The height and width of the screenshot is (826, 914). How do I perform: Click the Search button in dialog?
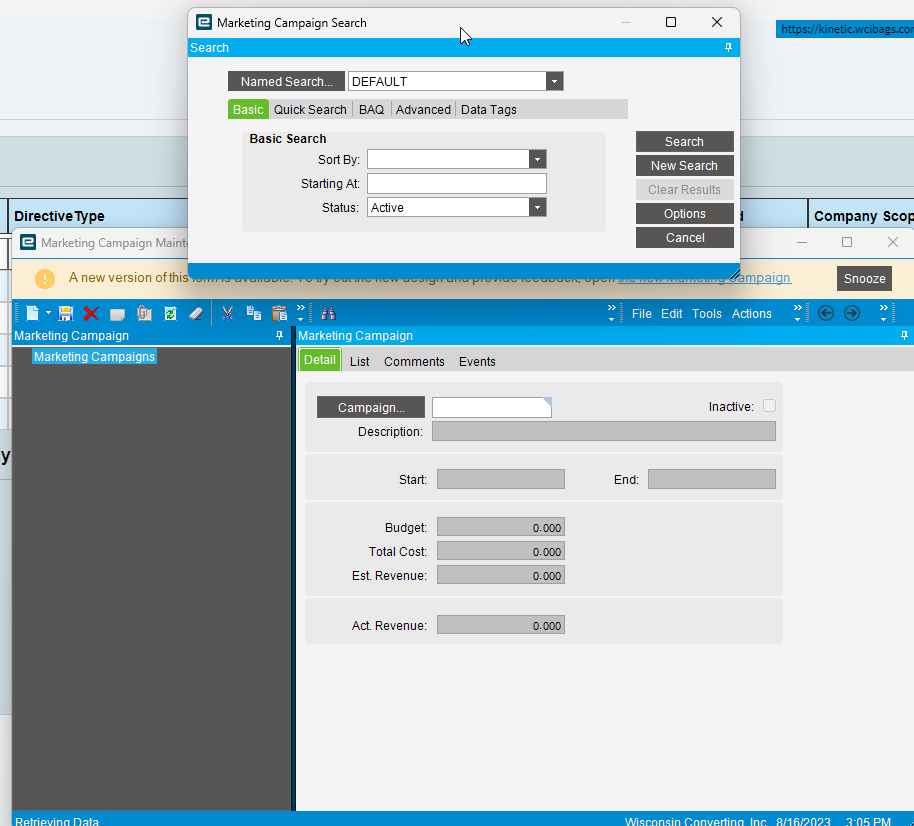pyautogui.click(x=684, y=142)
